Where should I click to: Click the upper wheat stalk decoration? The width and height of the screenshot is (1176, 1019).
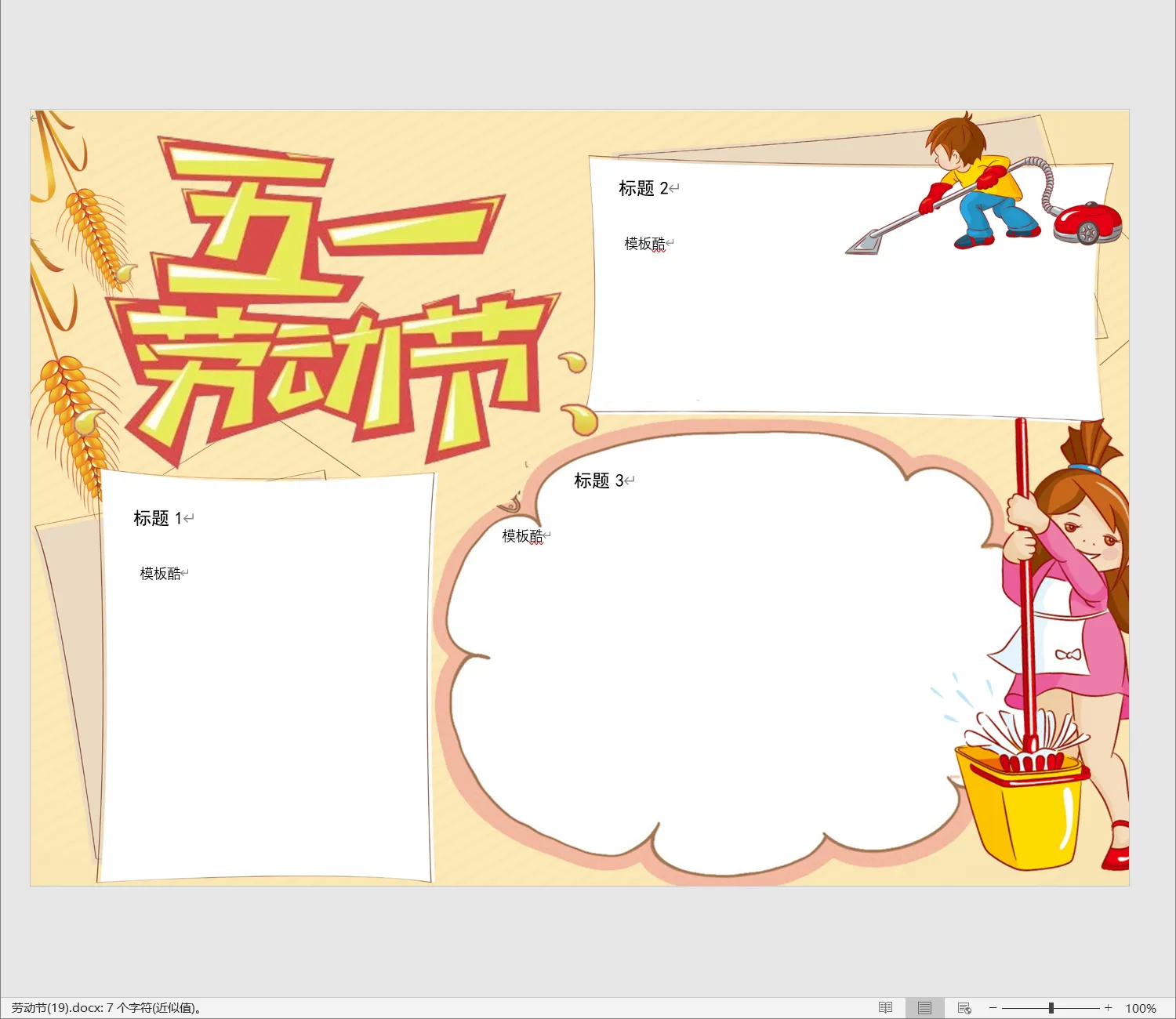click(x=96, y=227)
